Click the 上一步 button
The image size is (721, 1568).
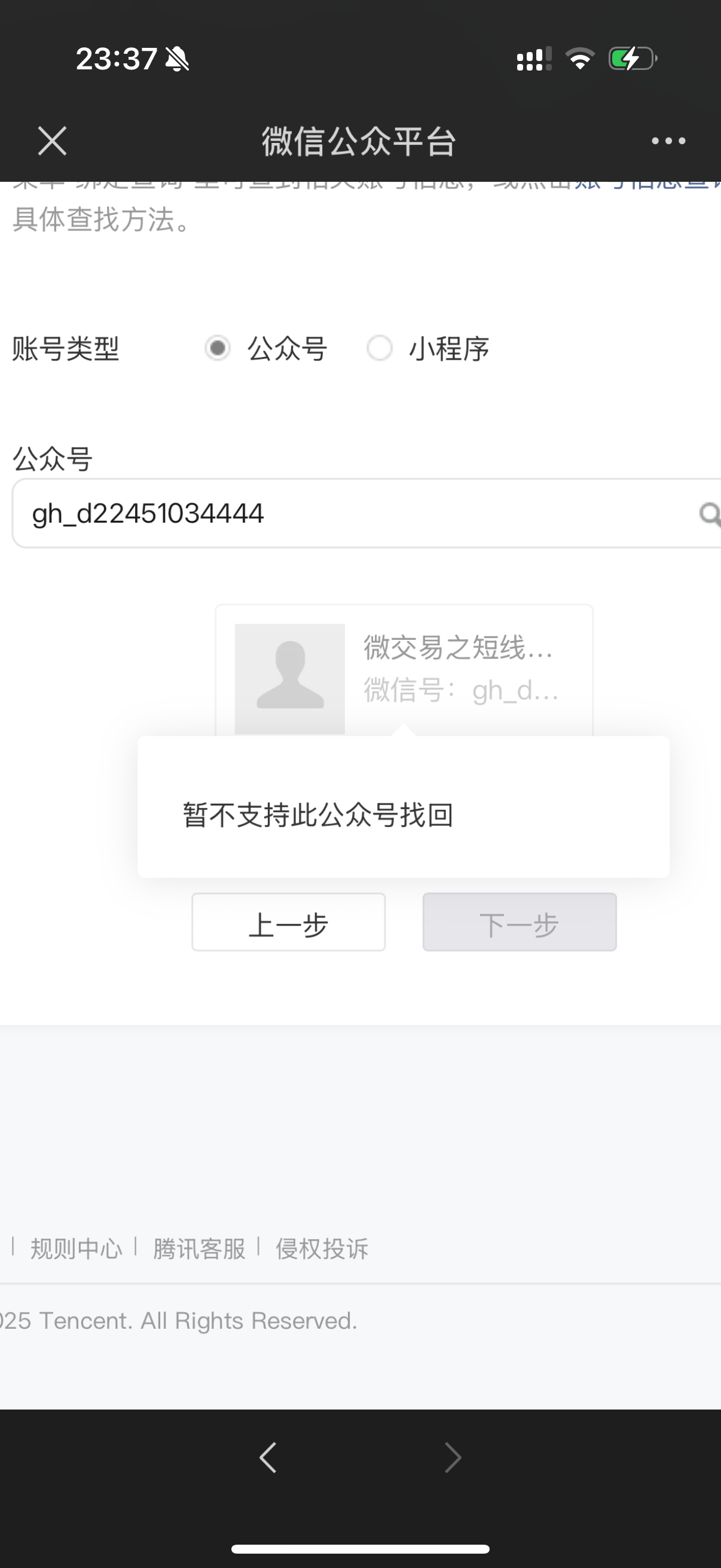[x=288, y=922]
